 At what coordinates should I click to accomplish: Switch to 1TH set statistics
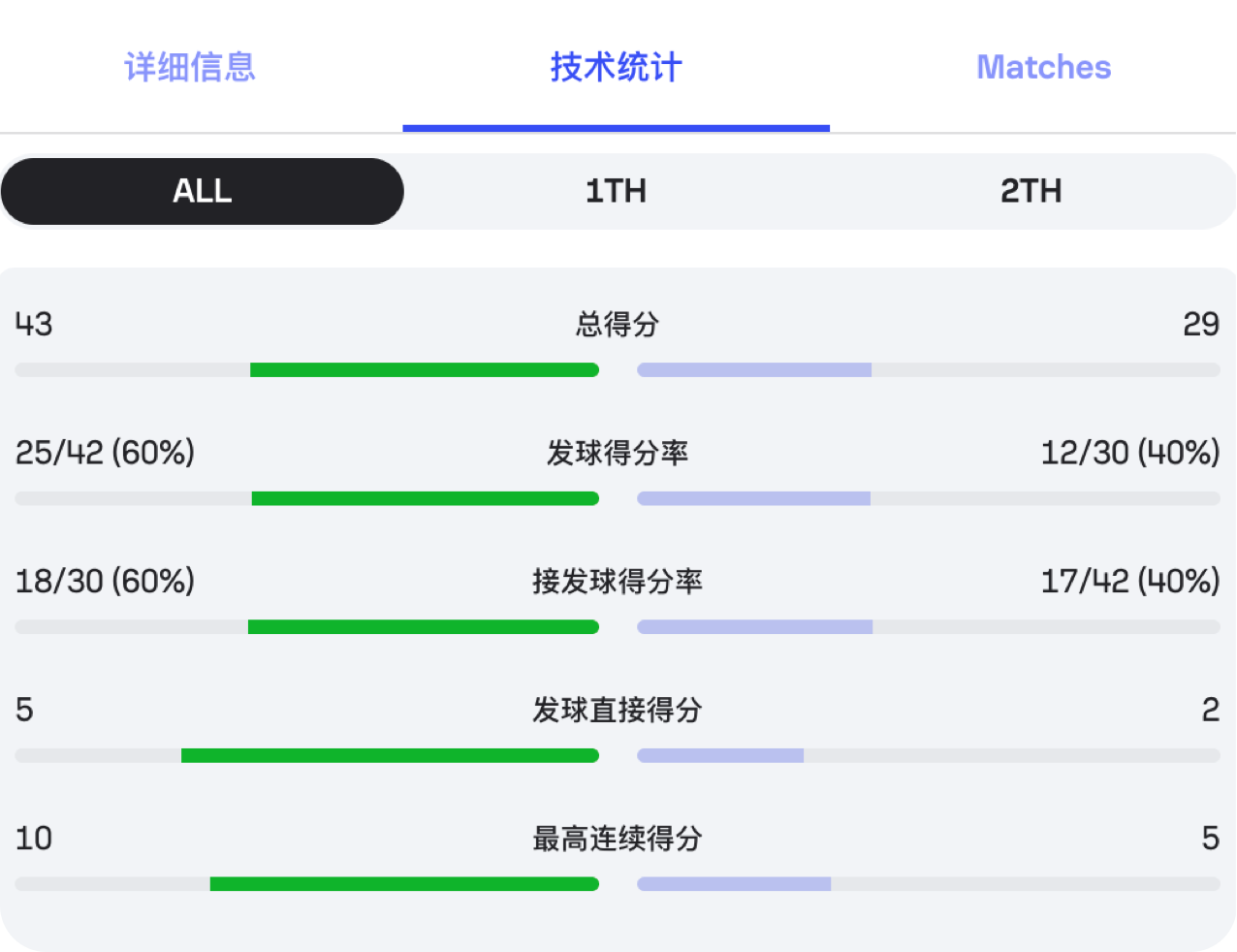coord(616,191)
